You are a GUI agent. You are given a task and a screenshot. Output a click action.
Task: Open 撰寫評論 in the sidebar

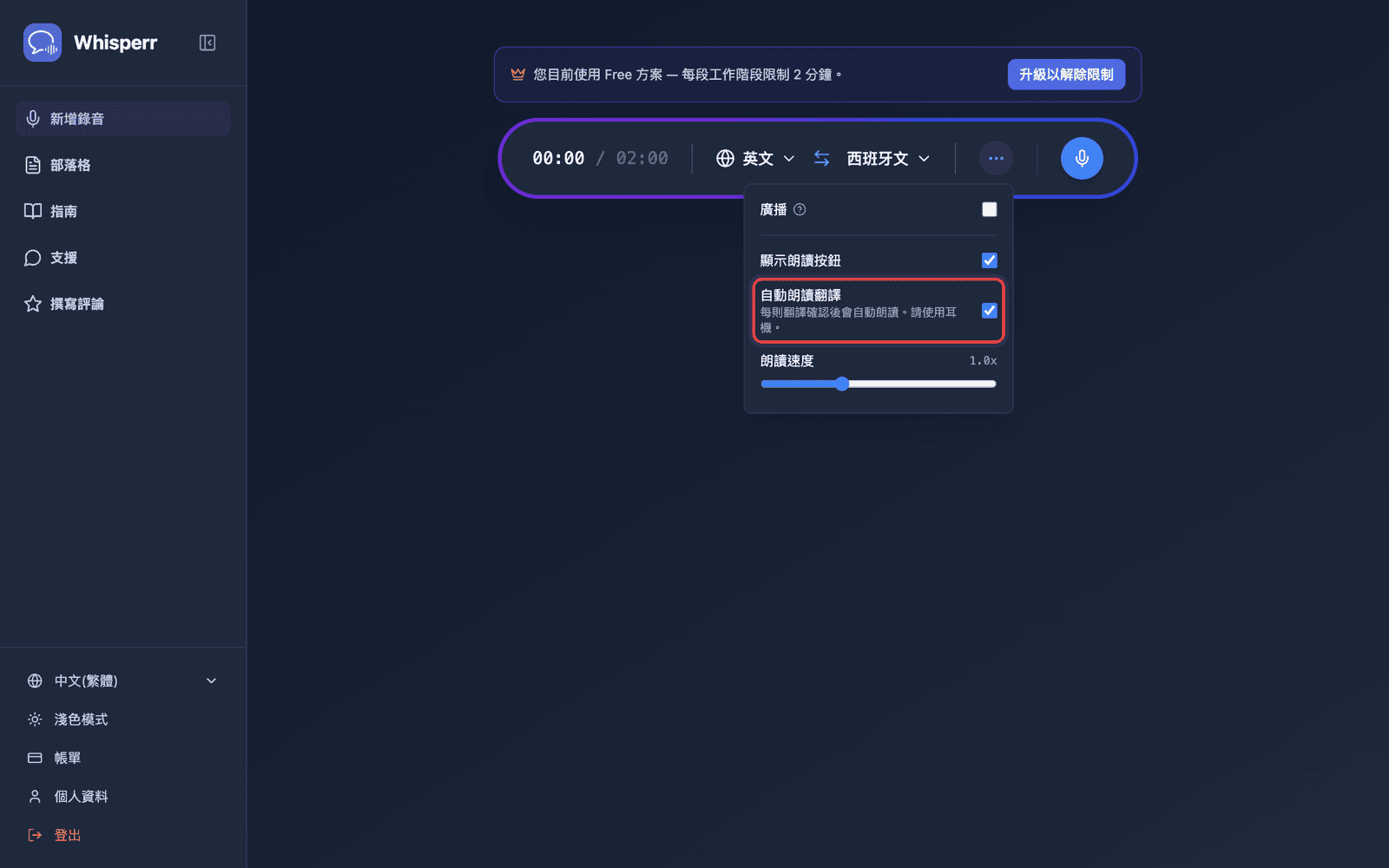pos(122,304)
